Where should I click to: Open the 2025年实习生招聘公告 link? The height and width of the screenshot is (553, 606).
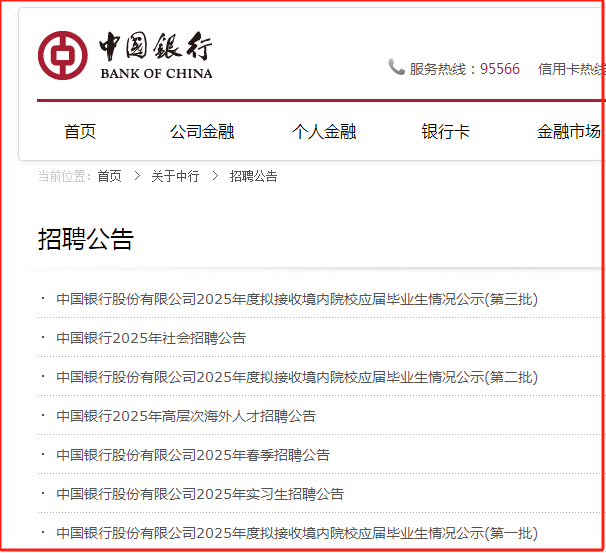(x=200, y=494)
